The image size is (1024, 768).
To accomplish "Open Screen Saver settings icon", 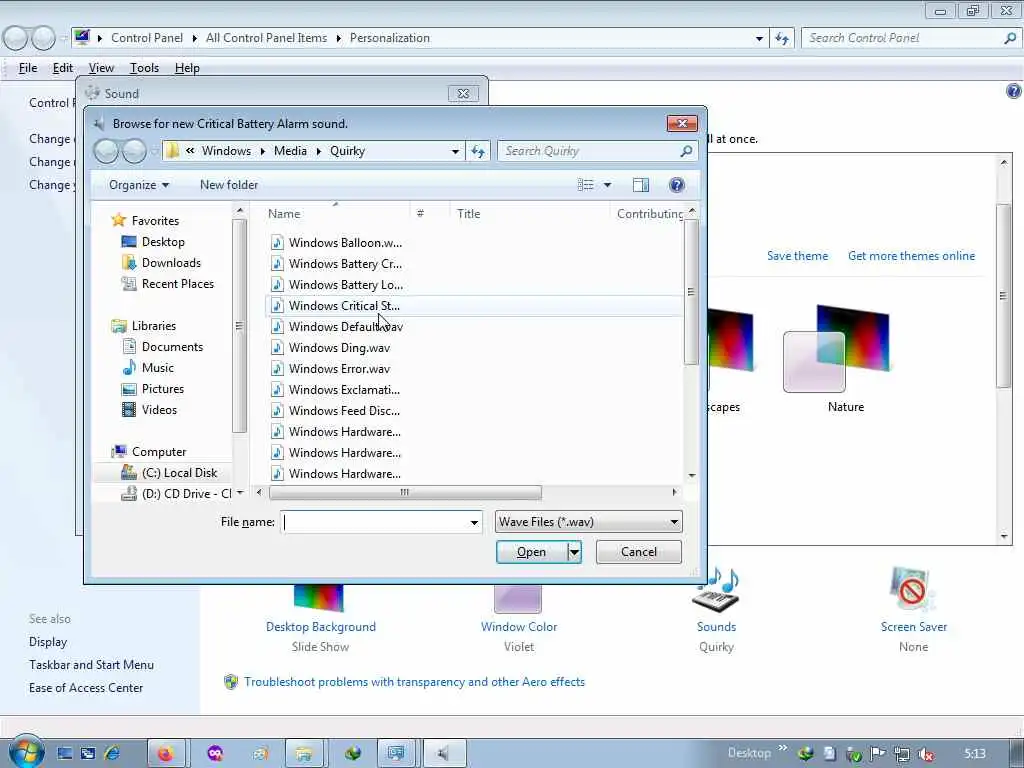I will tap(913, 590).
